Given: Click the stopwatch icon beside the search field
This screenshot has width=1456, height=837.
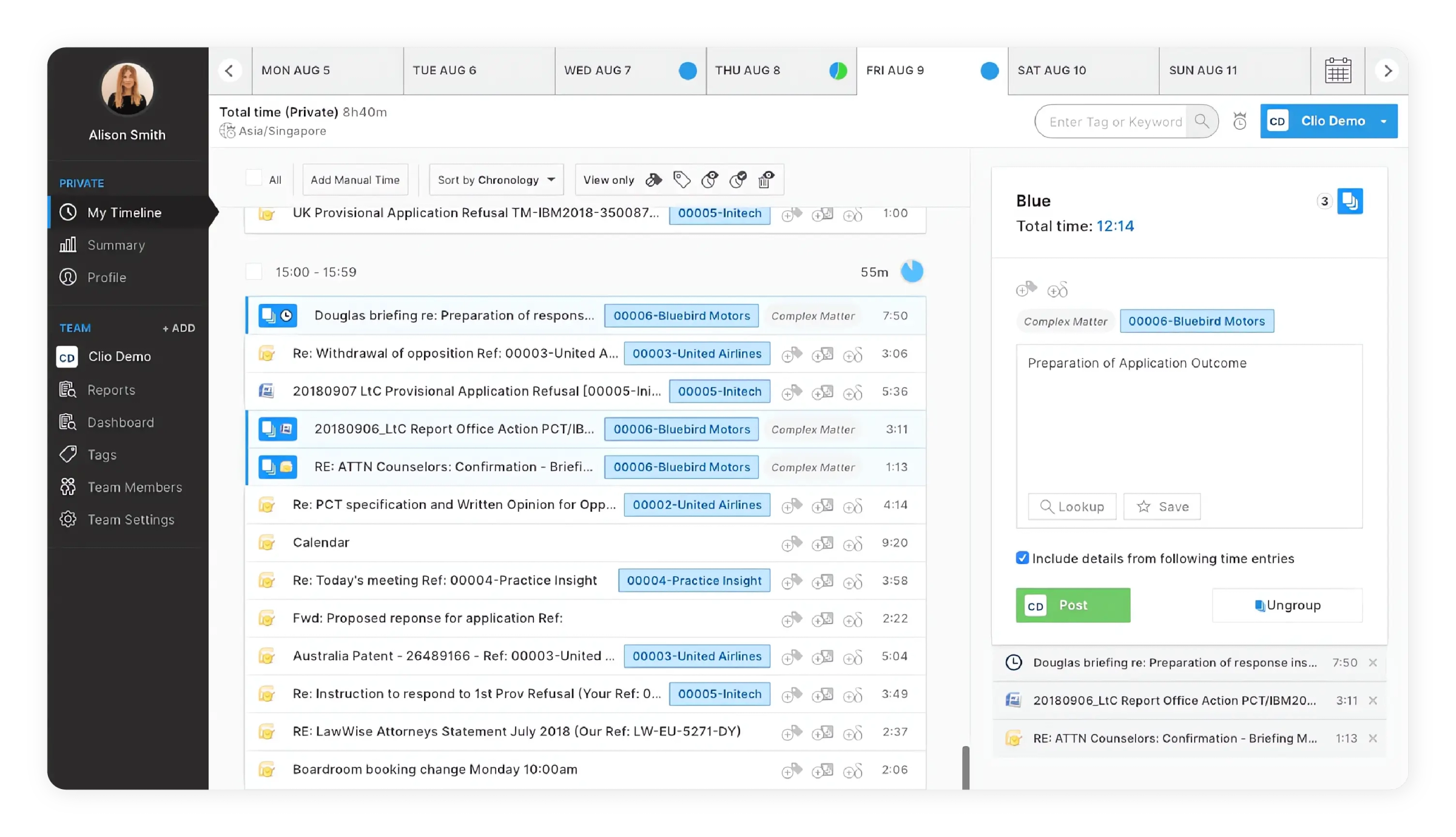Looking at the screenshot, I should [x=1239, y=121].
